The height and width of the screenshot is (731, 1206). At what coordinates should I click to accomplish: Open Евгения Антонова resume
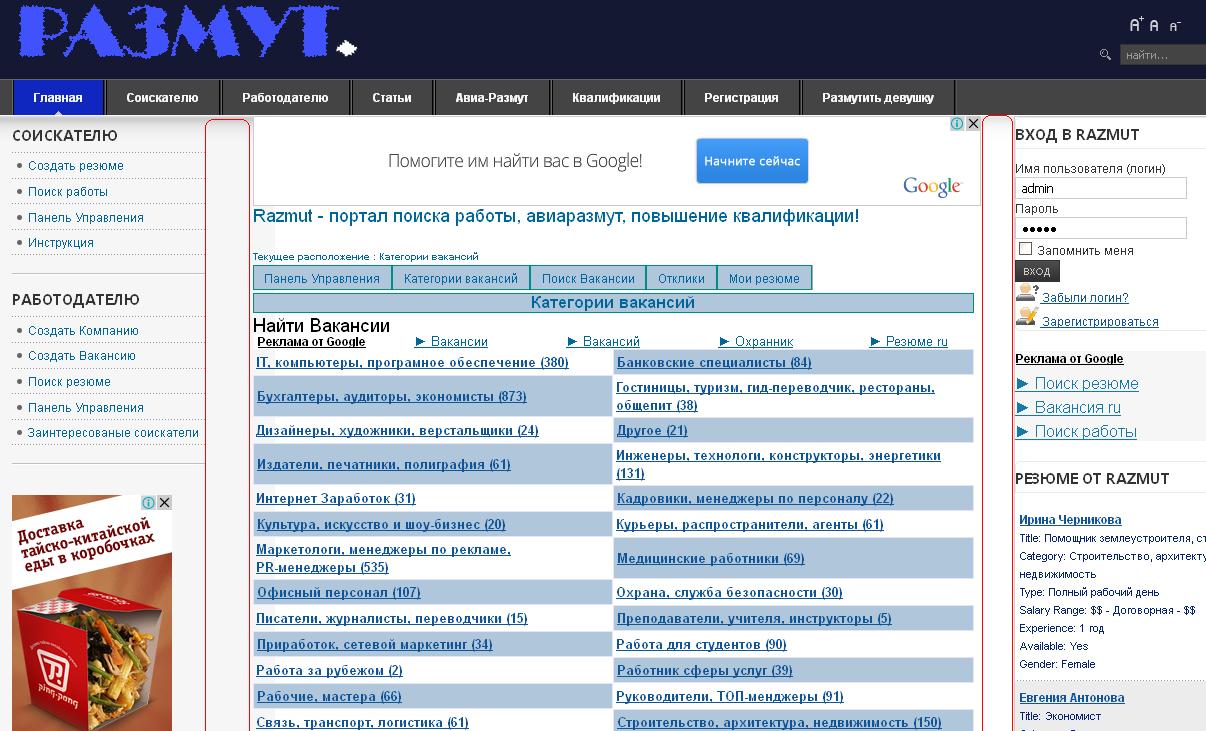1072,698
